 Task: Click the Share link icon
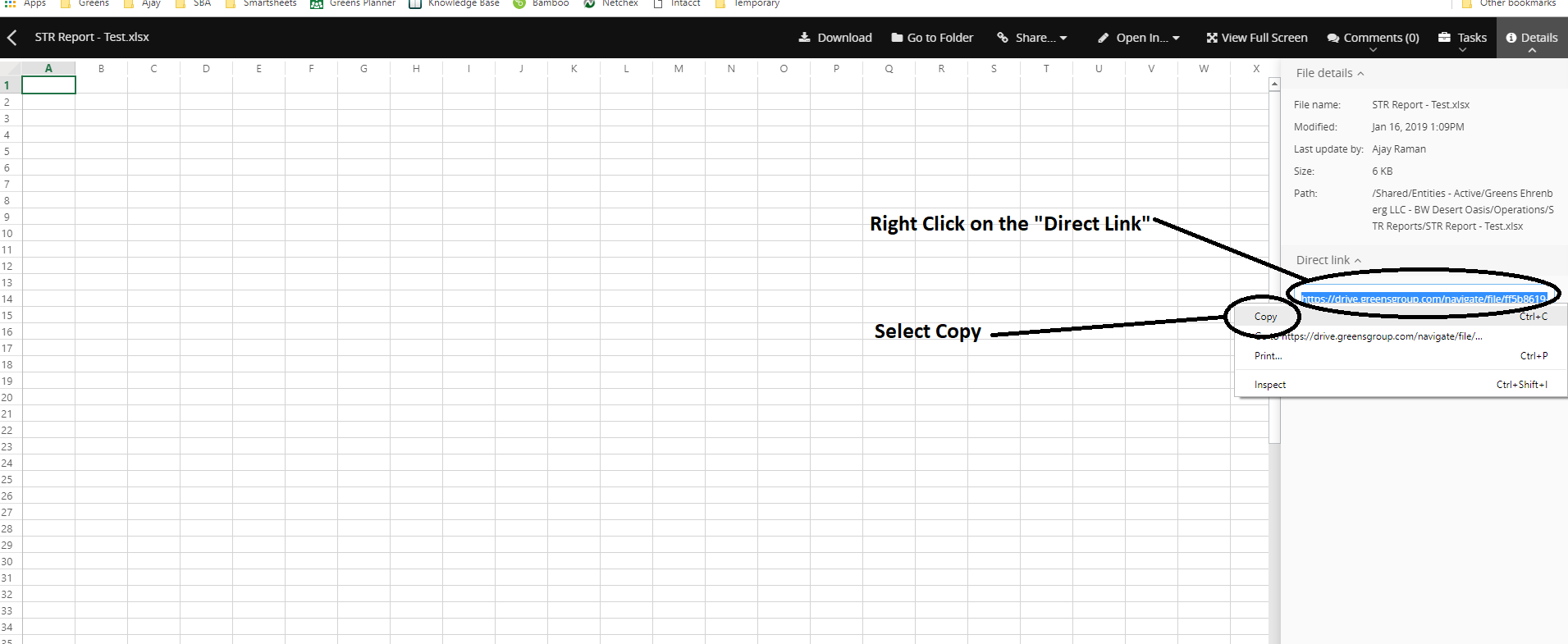[x=1003, y=38]
